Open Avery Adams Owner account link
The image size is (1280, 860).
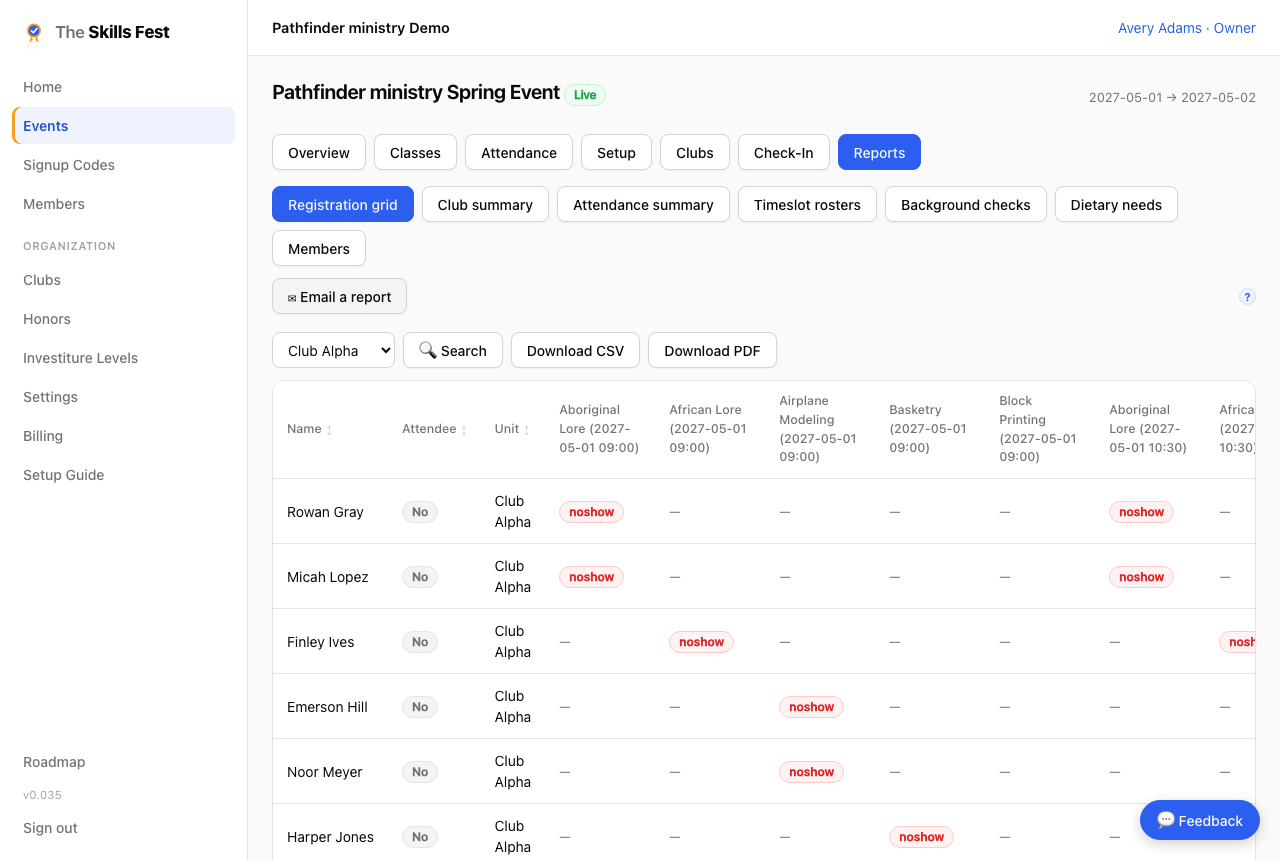pos(1187,28)
